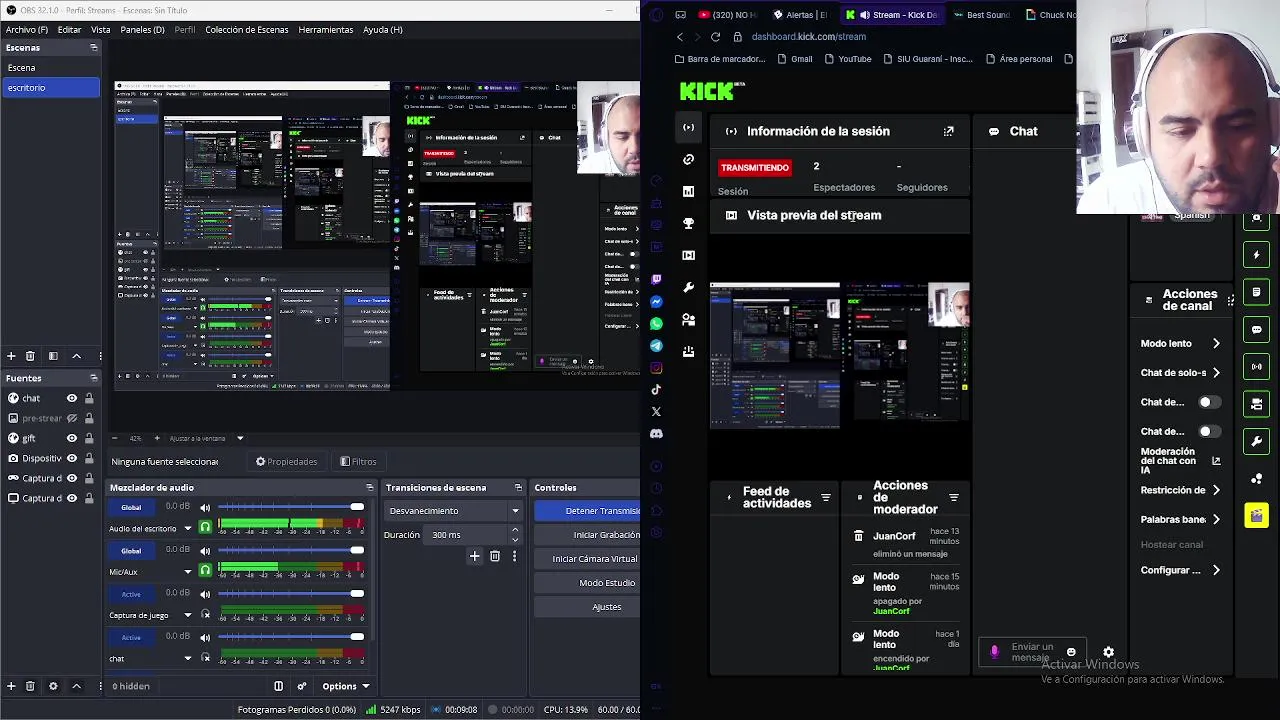Open Captura de juego channel dropdown arrow
The image size is (1280, 720).
187,615
